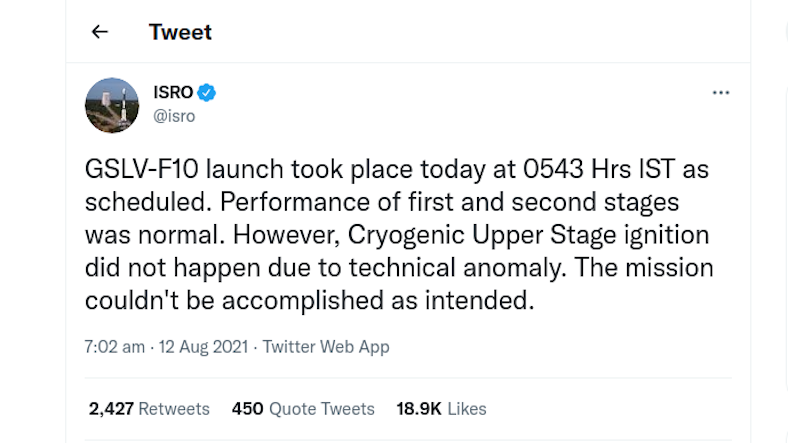Image resolution: width=788 pixels, height=443 pixels.
Task: Click the 450 quote count number
Action: (x=247, y=408)
